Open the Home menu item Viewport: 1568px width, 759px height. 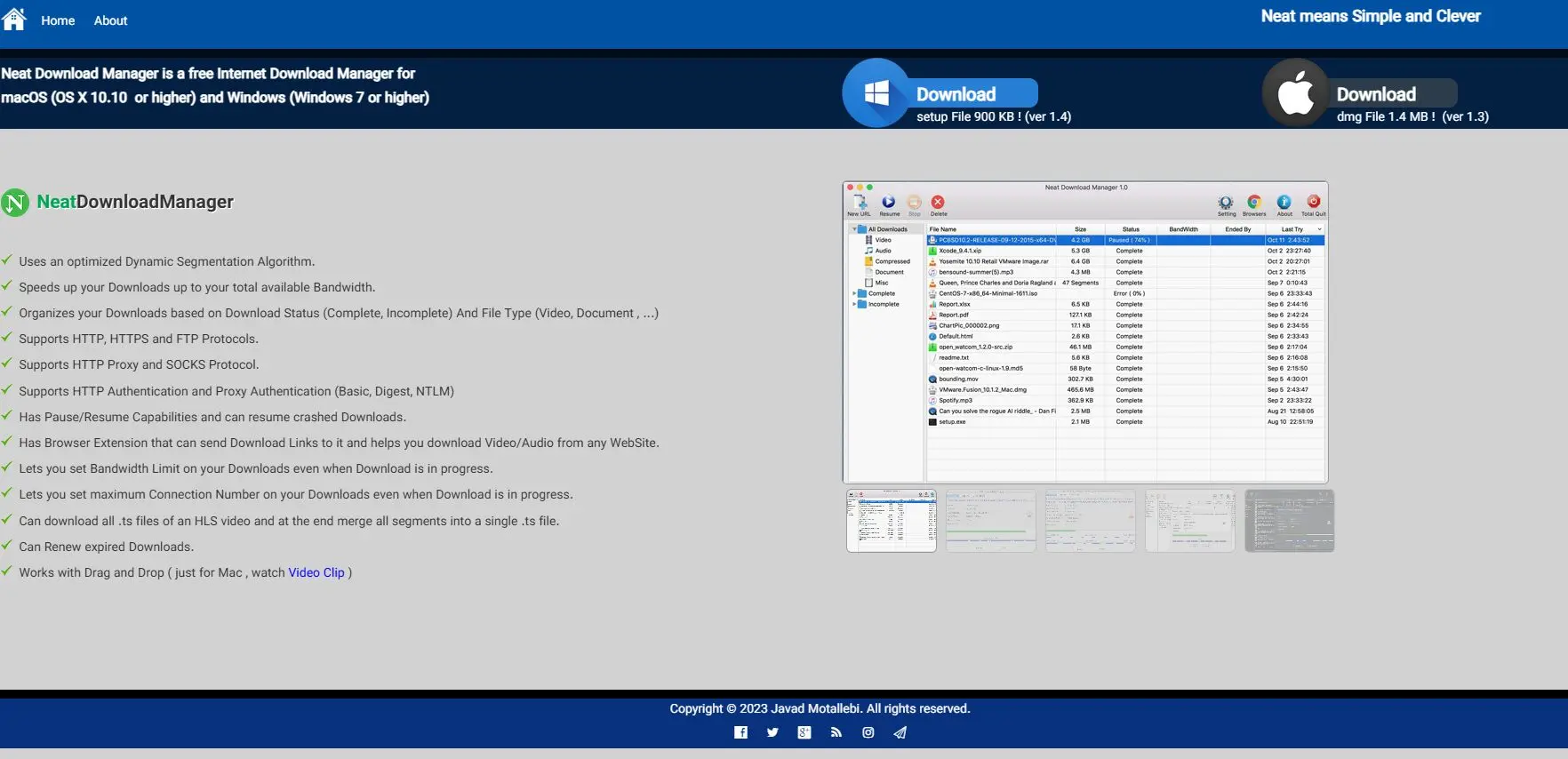[58, 20]
